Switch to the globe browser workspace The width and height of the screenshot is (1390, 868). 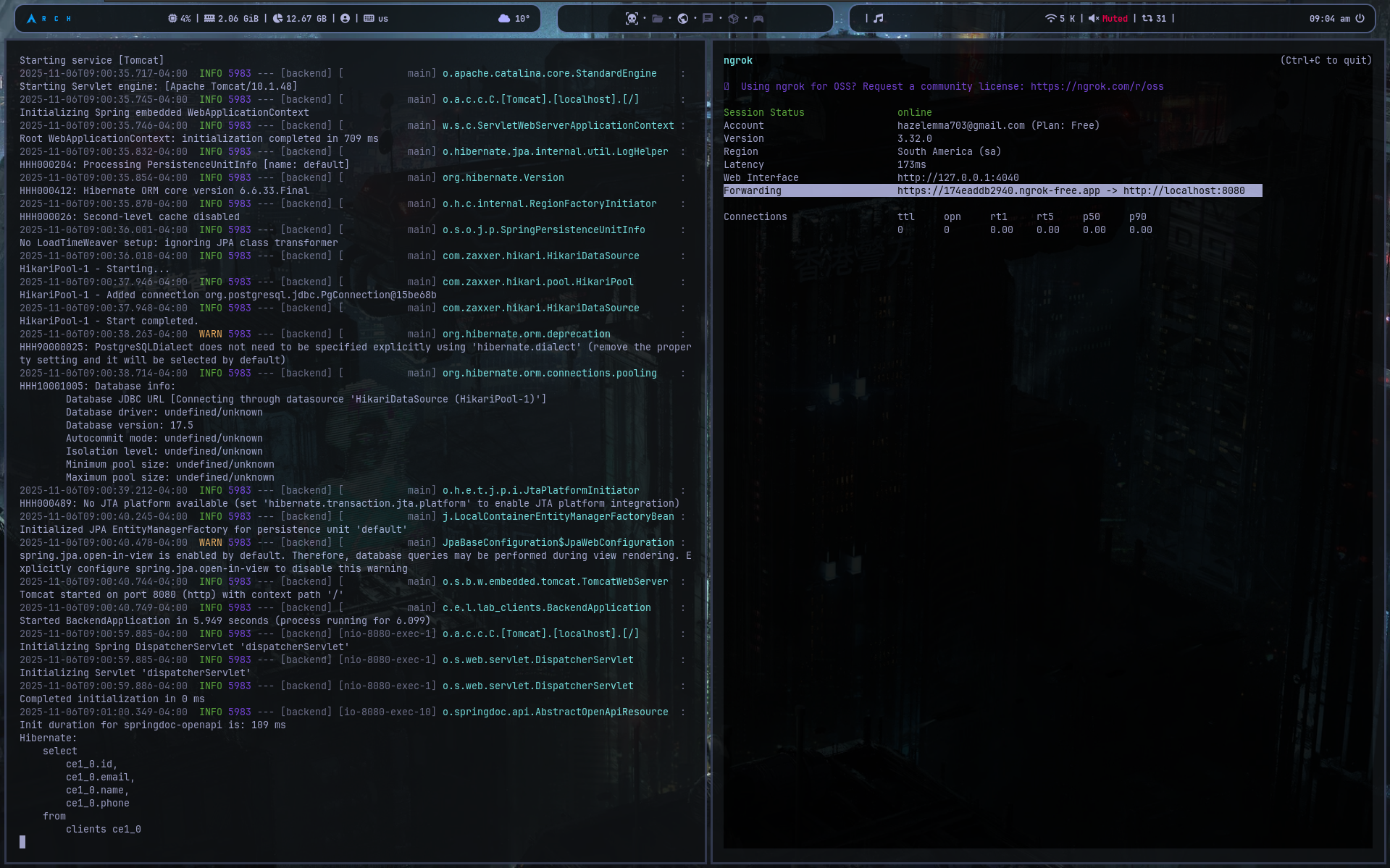pos(682,19)
